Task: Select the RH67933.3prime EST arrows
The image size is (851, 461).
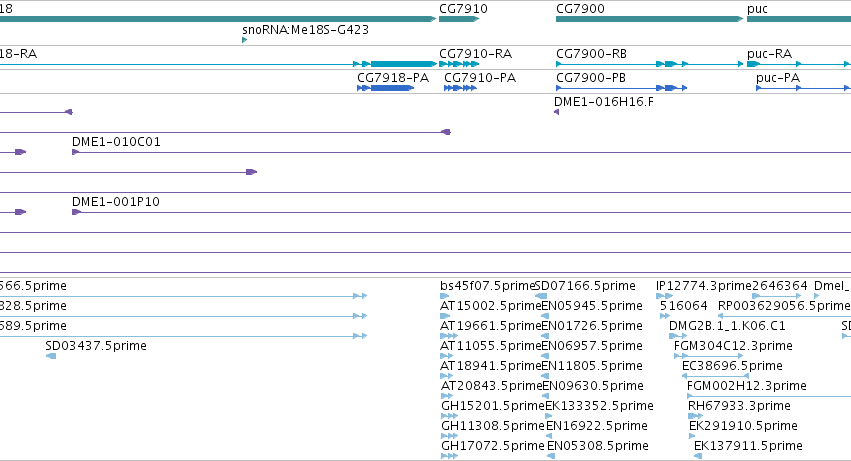Action: (x=695, y=416)
